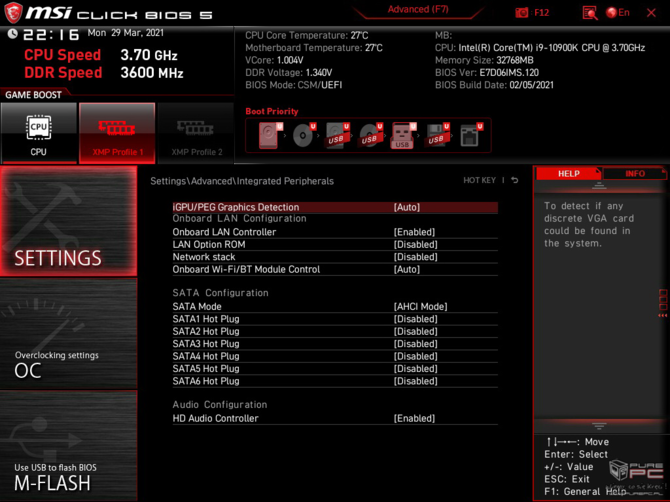Select the SATA6 Hot Plug row
Image resolution: width=670 pixels, height=502 pixels.
335,381
